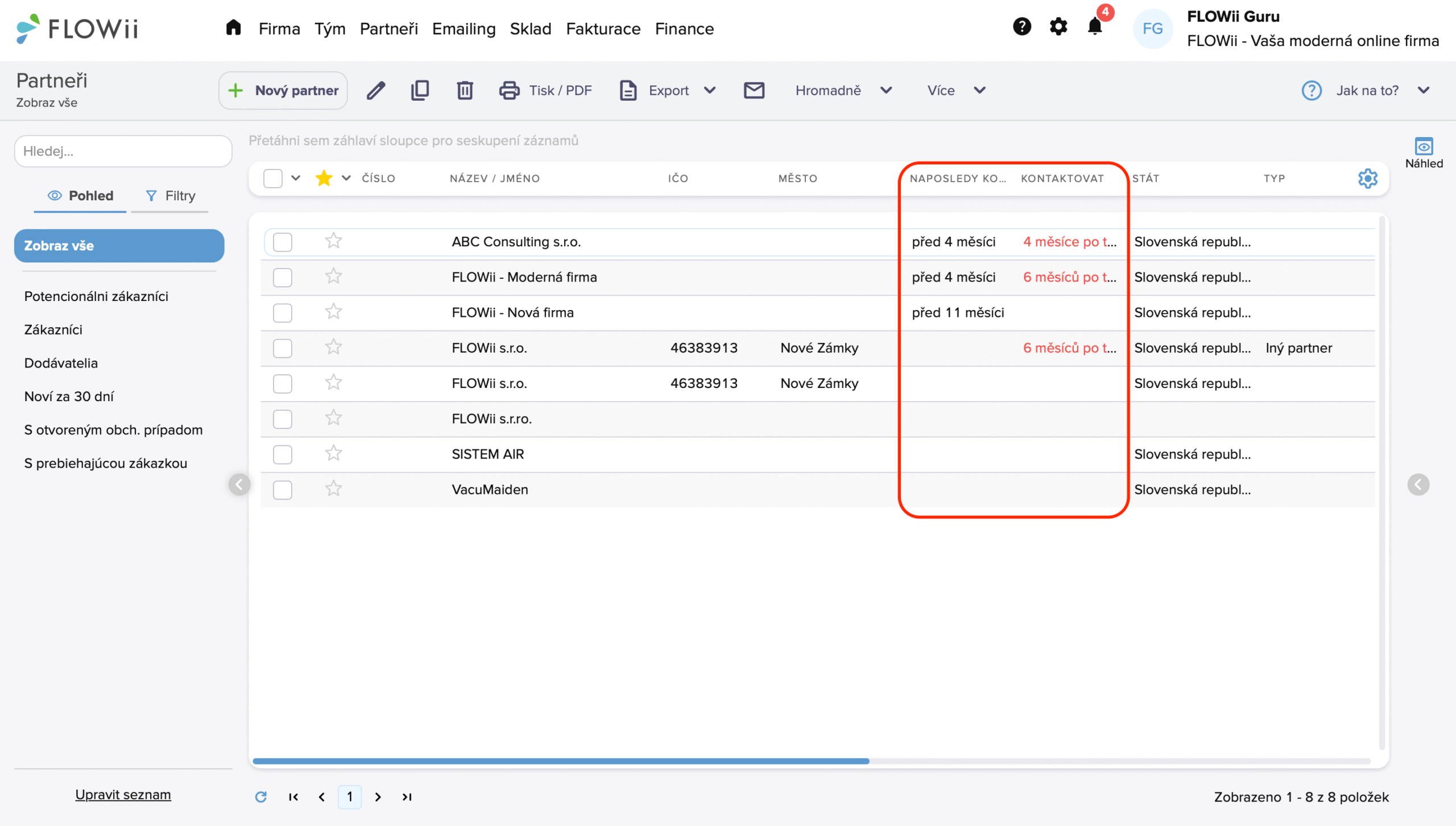Click the Nový partner button

[x=283, y=90]
